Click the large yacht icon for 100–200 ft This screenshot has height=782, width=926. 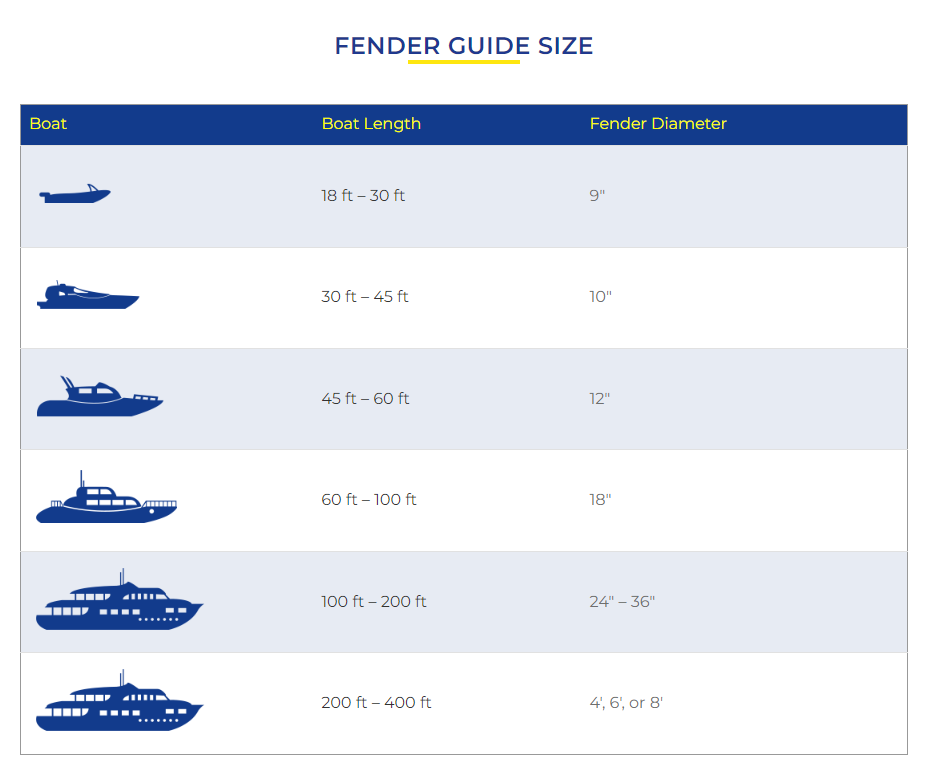[119, 602]
